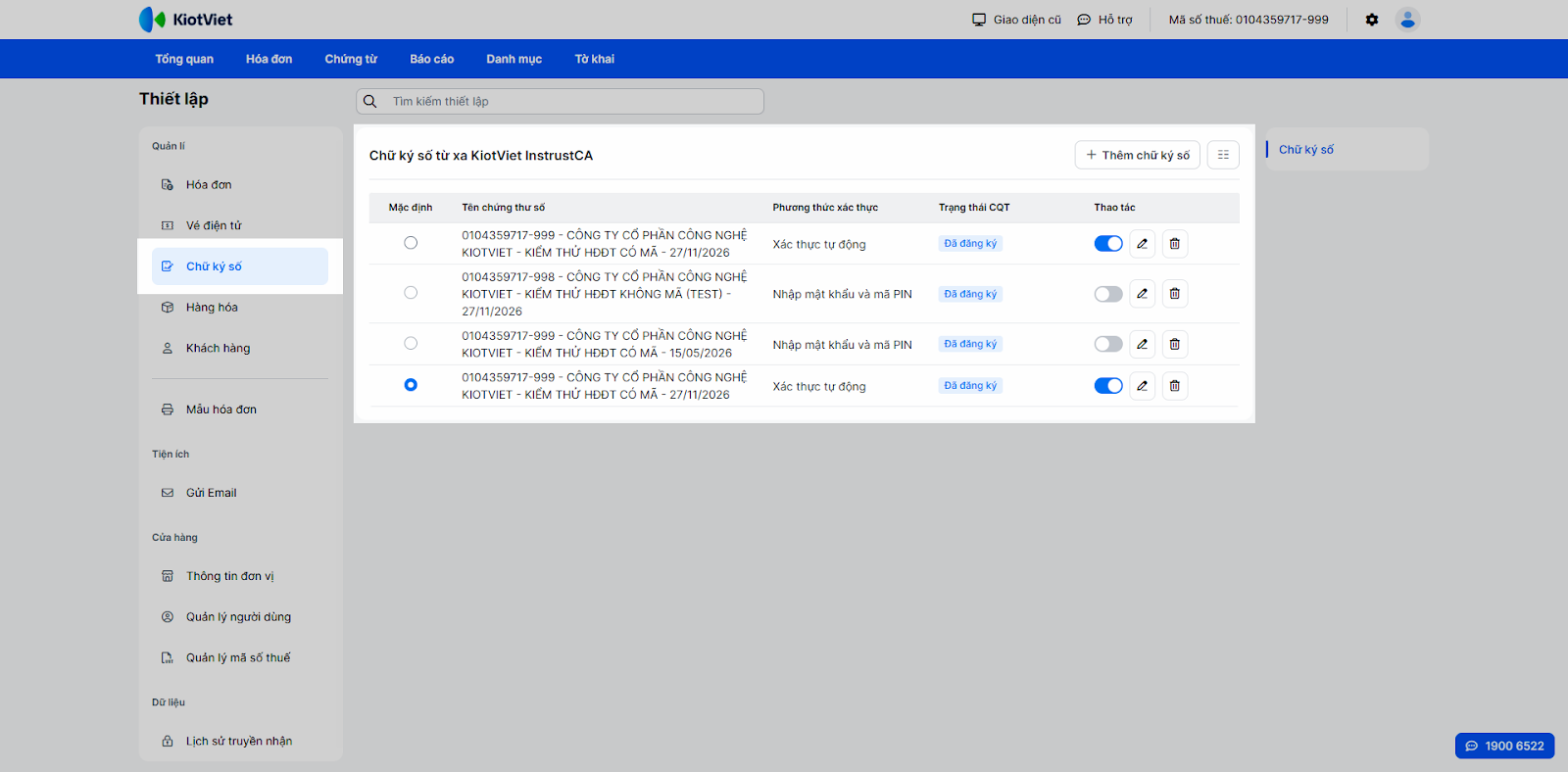Enable the 15/05/2026 certificate switch
Screen dimensions: 1568x772
pyautogui.click(x=1108, y=344)
